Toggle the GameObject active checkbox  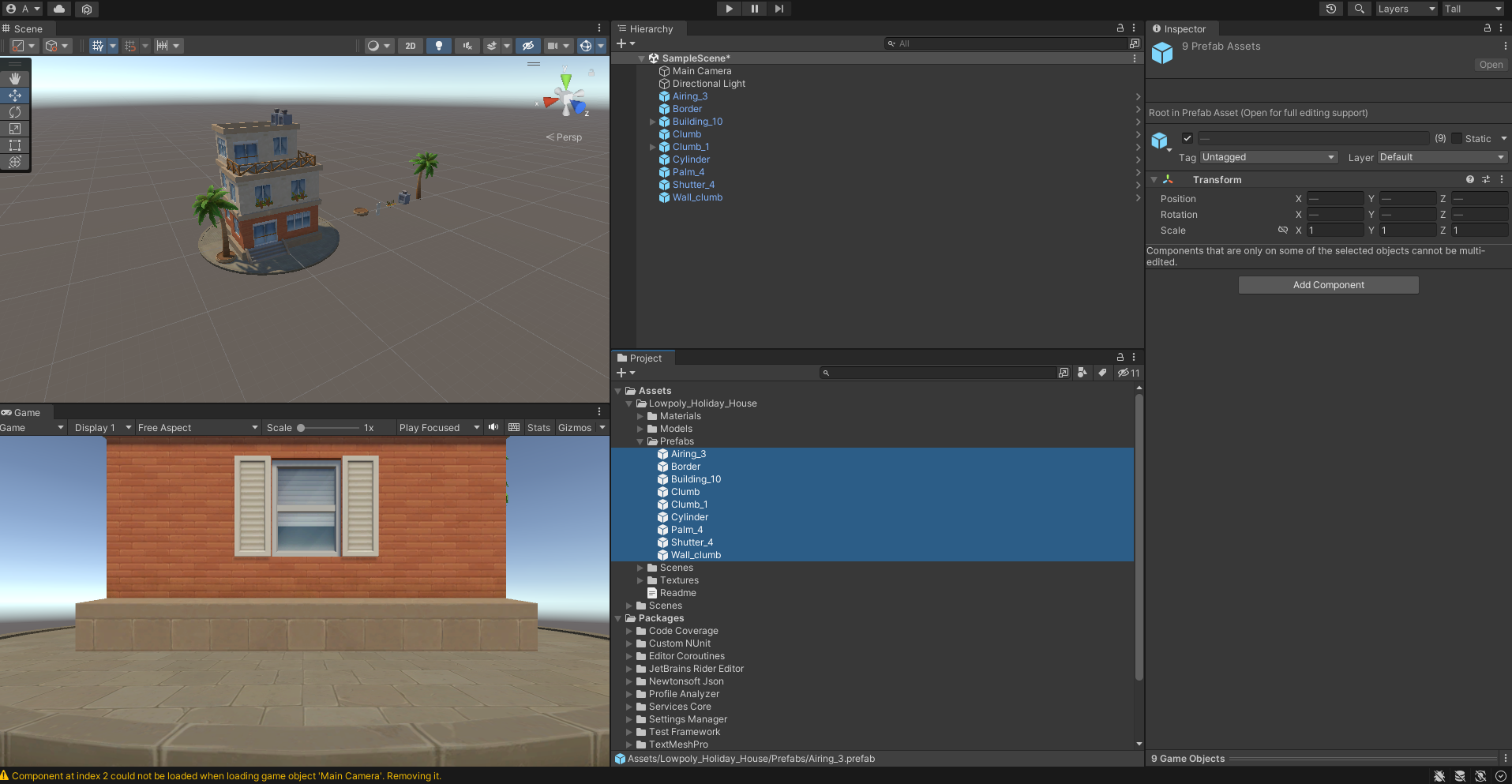(x=1187, y=138)
